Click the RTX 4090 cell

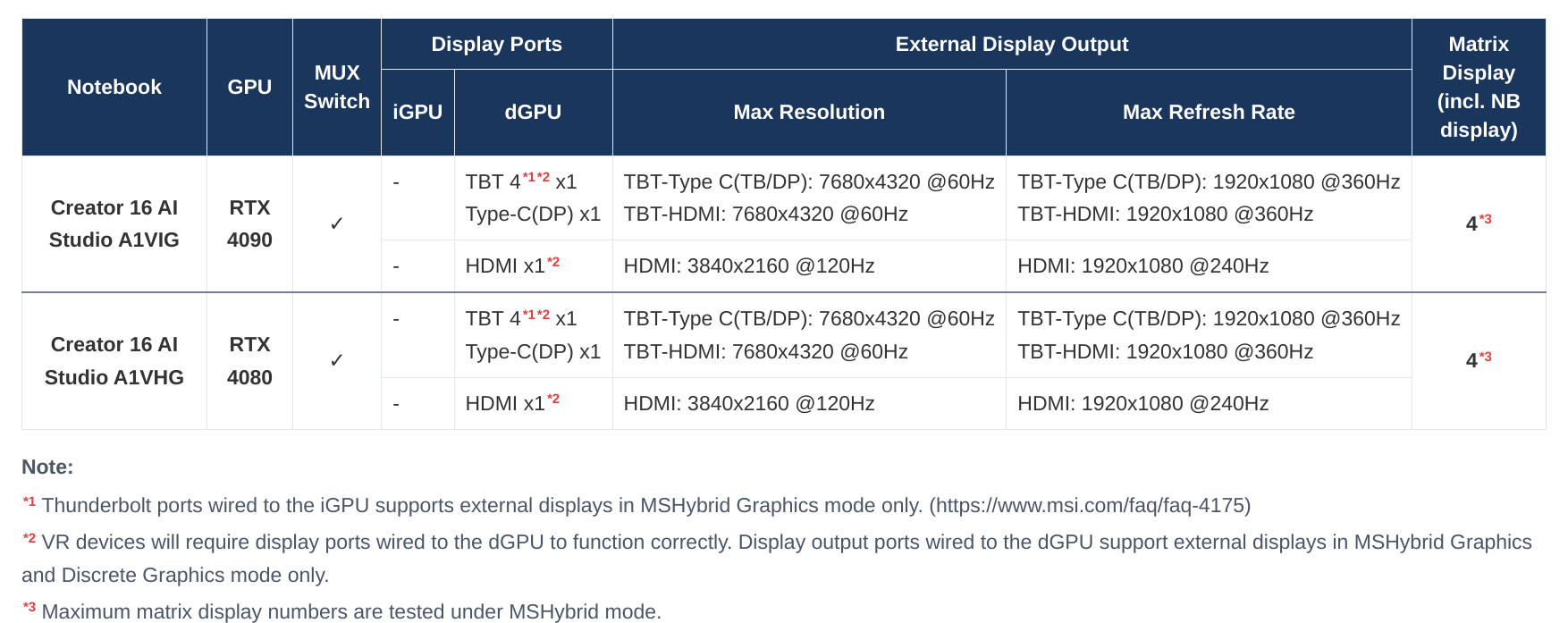point(249,223)
